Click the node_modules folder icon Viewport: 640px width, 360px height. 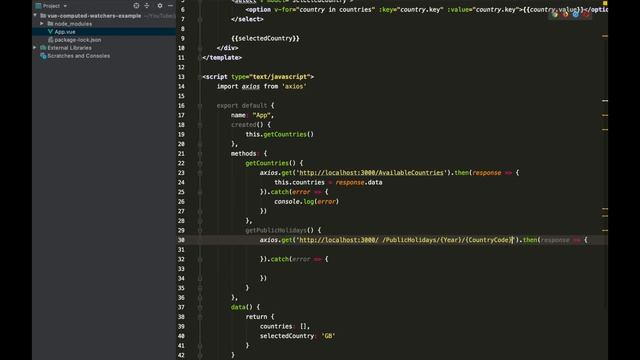[50, 24]
